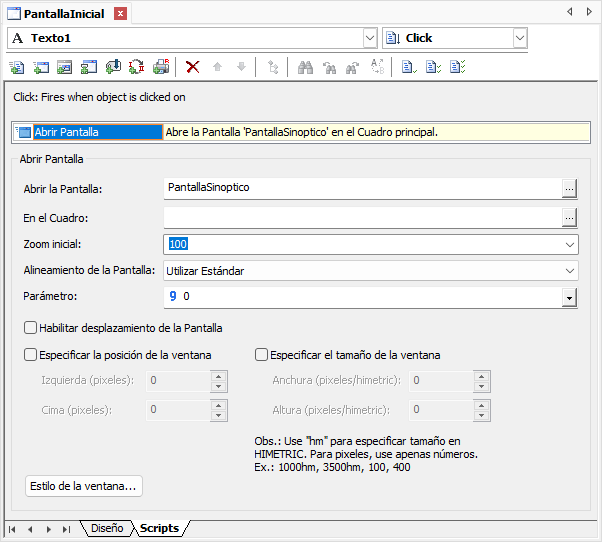Image resolution: width=602 pixels, height=542 pixels.
Task: Delete selected script with red X icon
Action: tap(193, 67)
